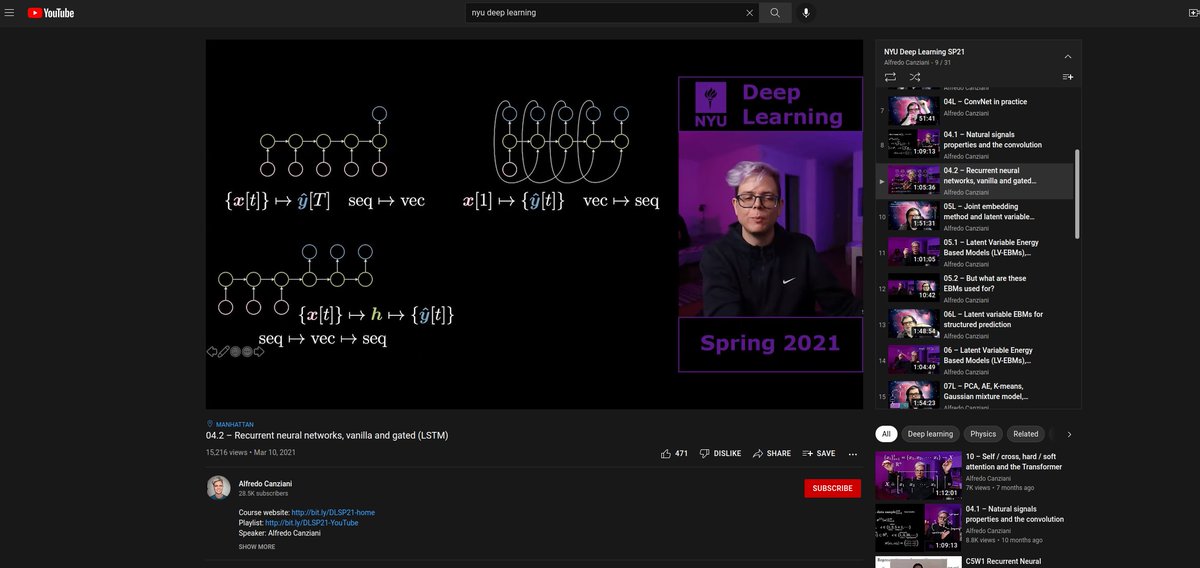Image resolution: width=1200 pixels, height=568 pixels.
Task: Select the Deep learning filter chip
Action: click(x=930, y=434)
